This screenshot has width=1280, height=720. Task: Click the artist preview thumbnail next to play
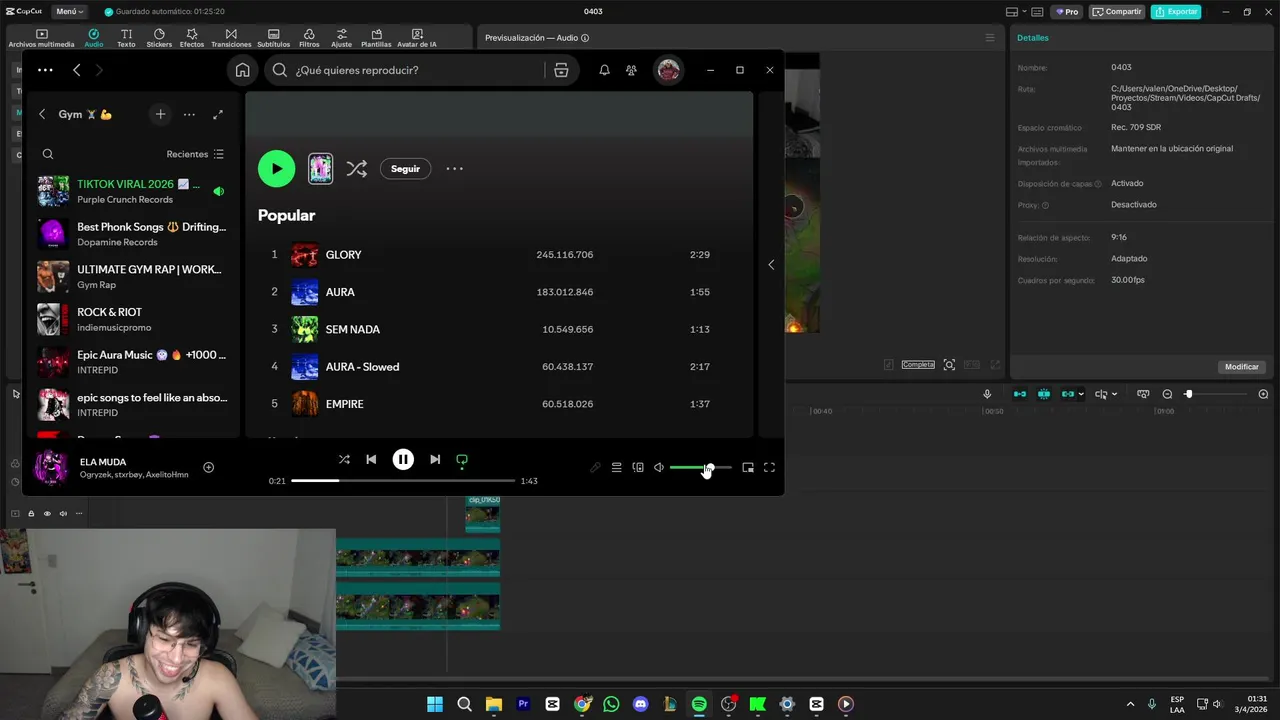(x=320, y=169)
